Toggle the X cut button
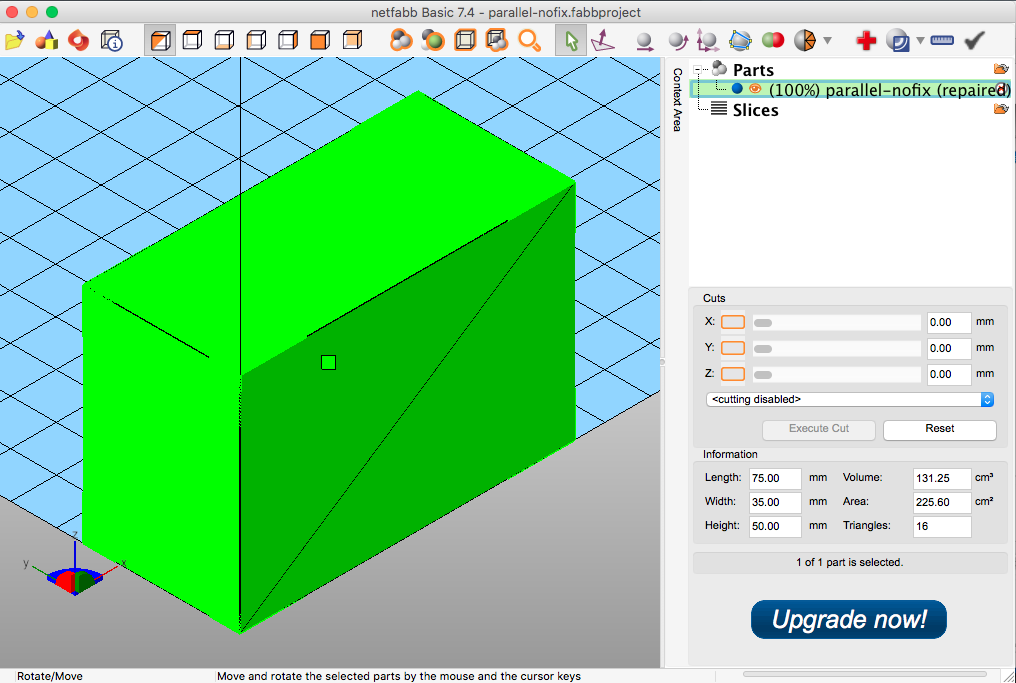1016x683 pixels. pyautogui.click(x=733, y=322)
